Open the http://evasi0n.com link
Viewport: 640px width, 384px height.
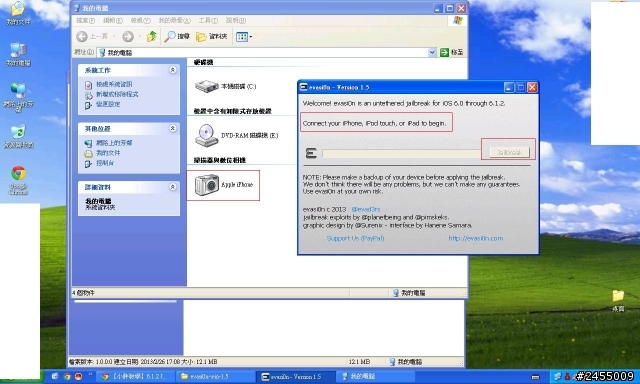pyautogui.click(x=476, y=238)
